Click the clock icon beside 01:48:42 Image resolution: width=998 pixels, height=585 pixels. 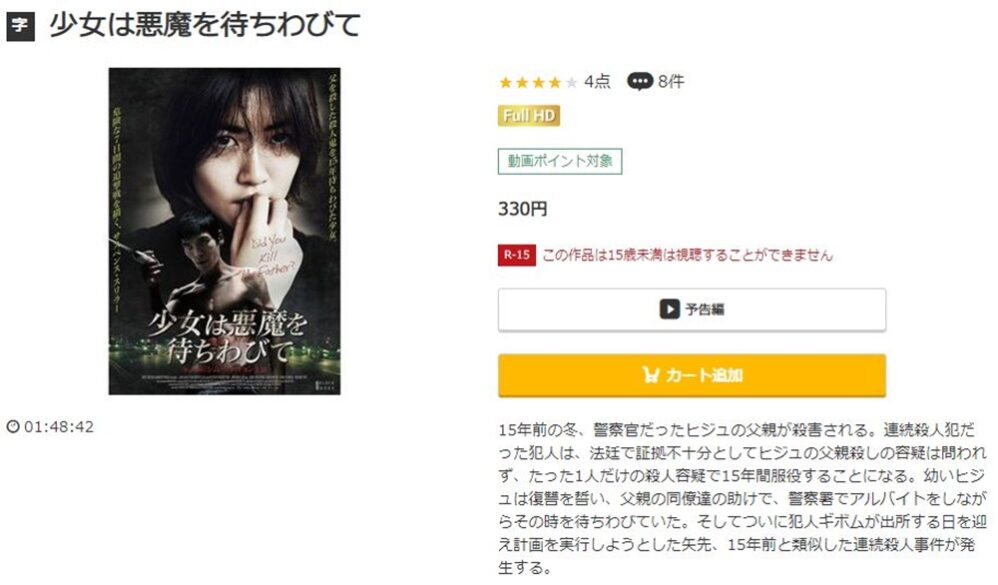point(13,426)
